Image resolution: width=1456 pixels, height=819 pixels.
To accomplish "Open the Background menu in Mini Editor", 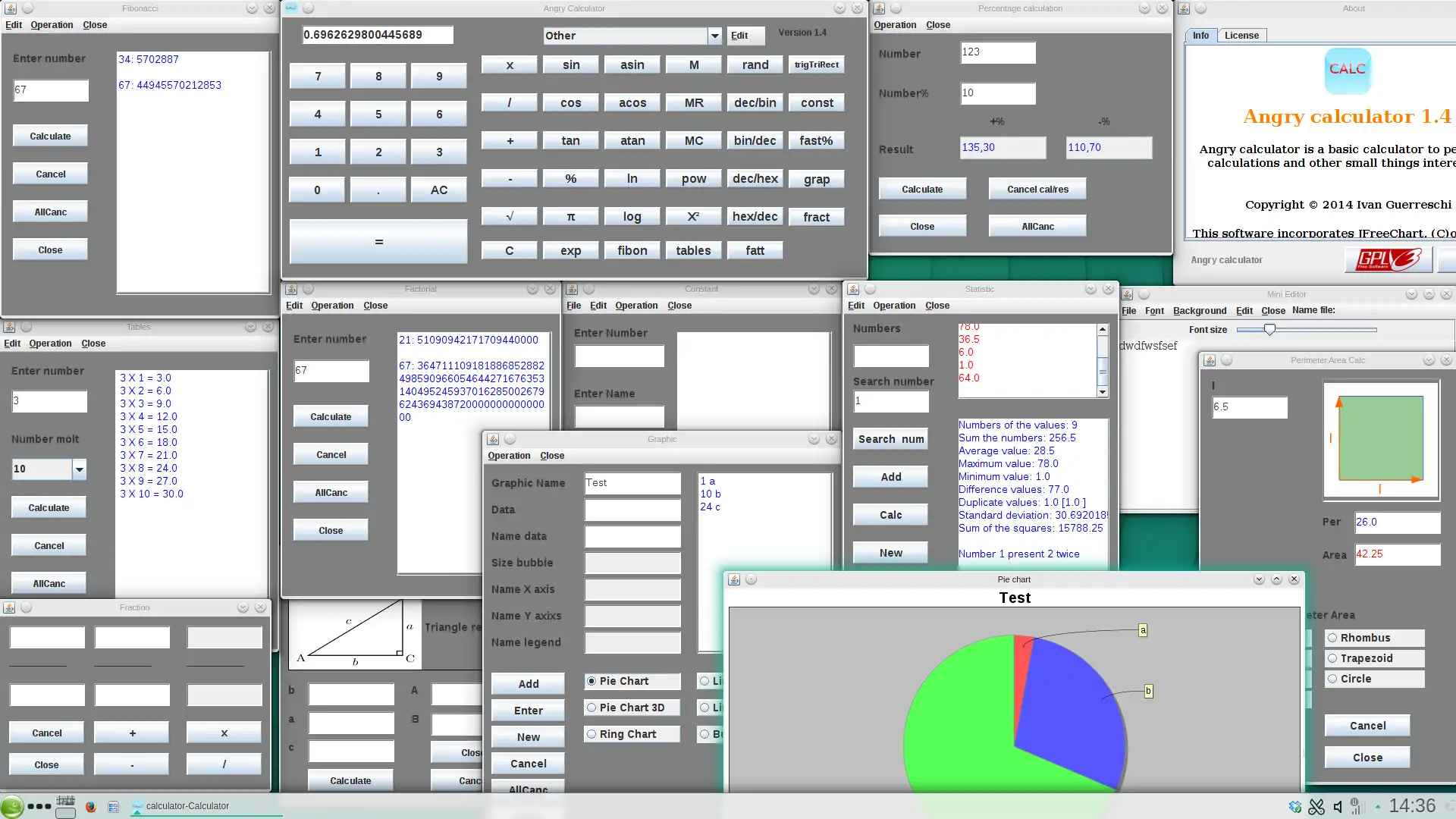I will [1199, 311].
